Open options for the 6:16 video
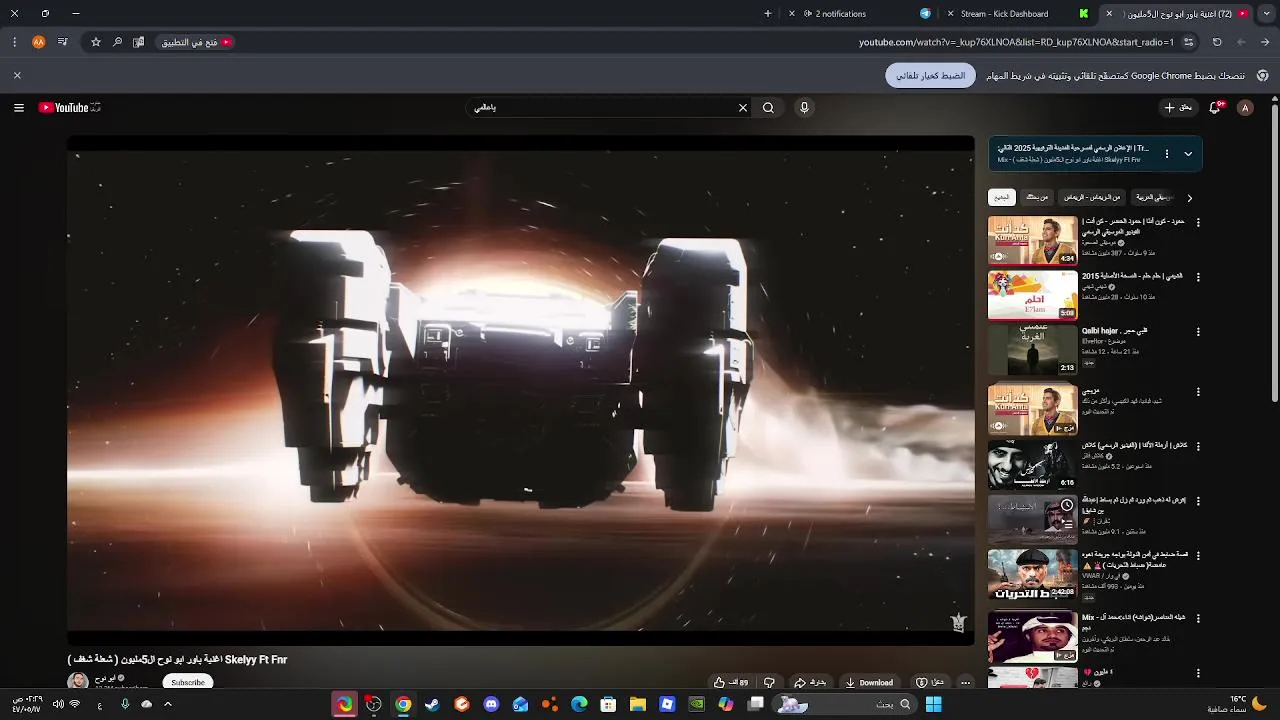The width and height of the screenshot is (1280, 720). tap(1198, 446)
